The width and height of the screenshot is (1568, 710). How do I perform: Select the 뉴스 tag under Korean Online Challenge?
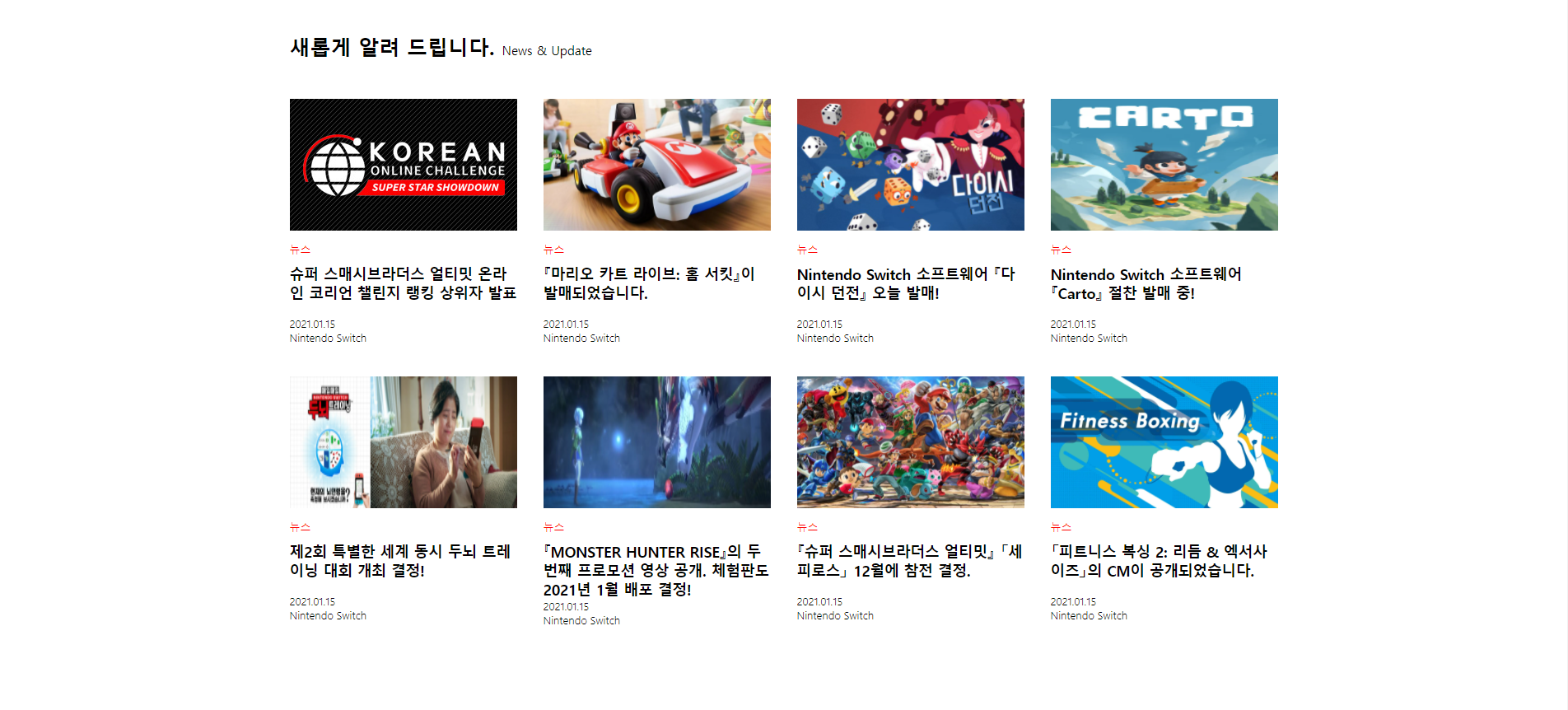point(300,250)
